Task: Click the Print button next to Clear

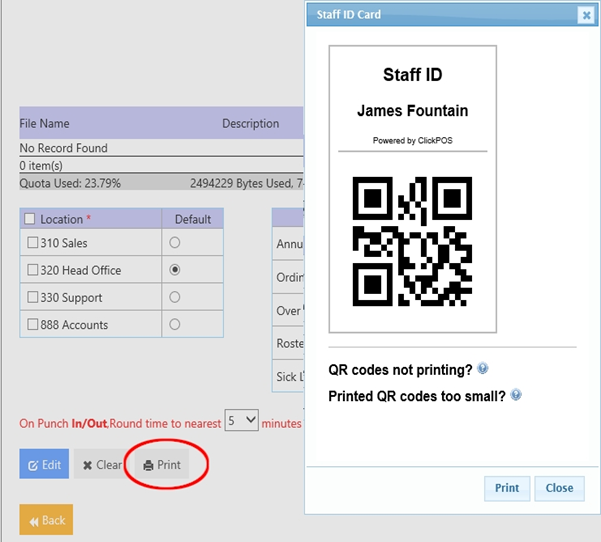Action: pos(161,465)
